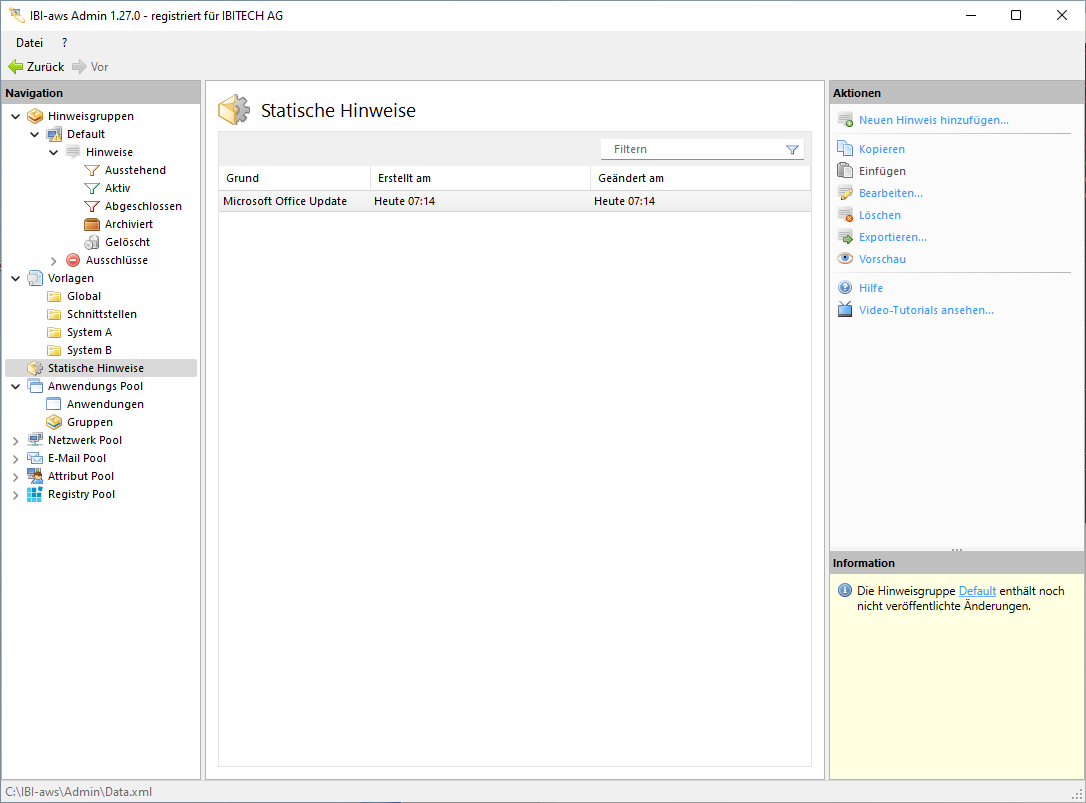This screenshot has width=1086, height=803.
Task: Click the Vorschau eye icon
Action: pyautogui.click(x=845, y=259)
